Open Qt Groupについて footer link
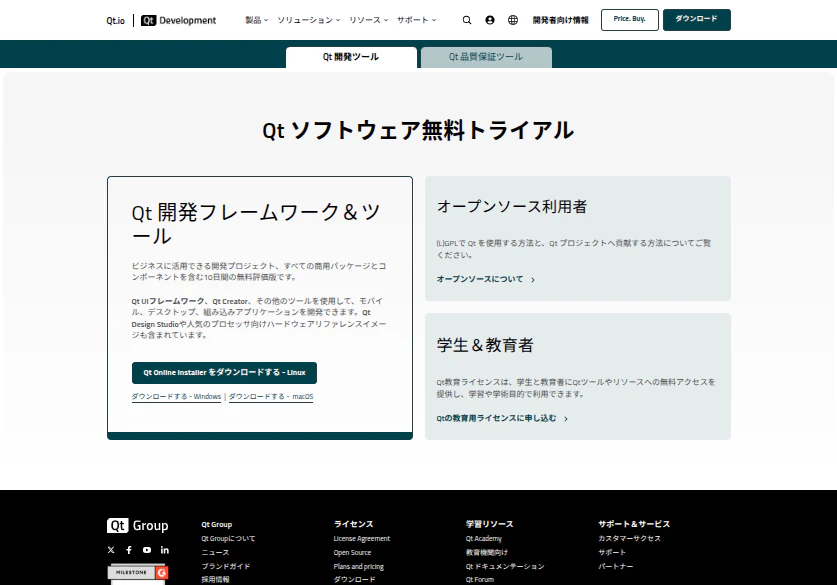Screen dimensions: 837x585 (x=228, y=539)
